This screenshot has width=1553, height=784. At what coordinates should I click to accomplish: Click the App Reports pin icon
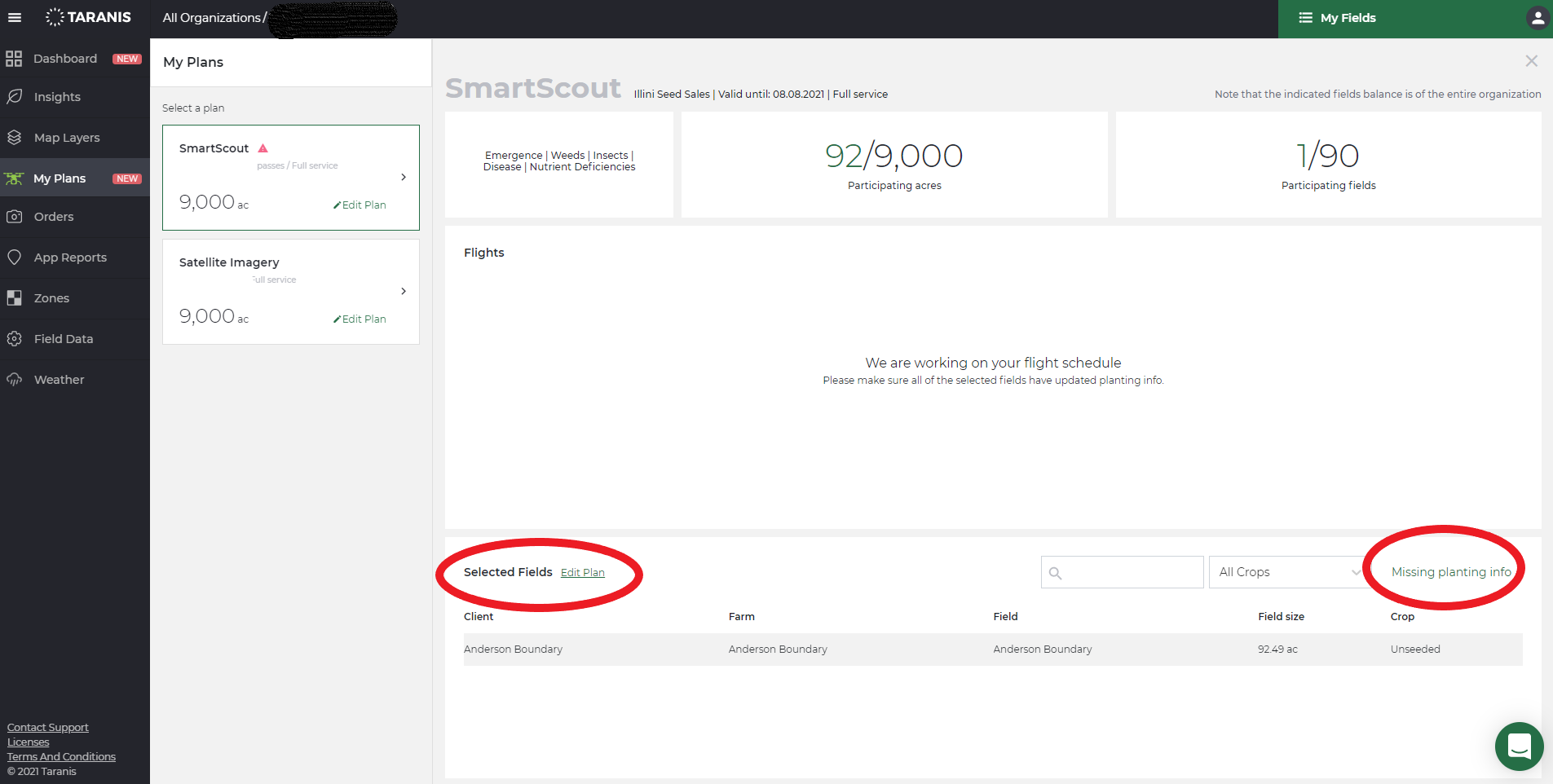coord(14,258)
